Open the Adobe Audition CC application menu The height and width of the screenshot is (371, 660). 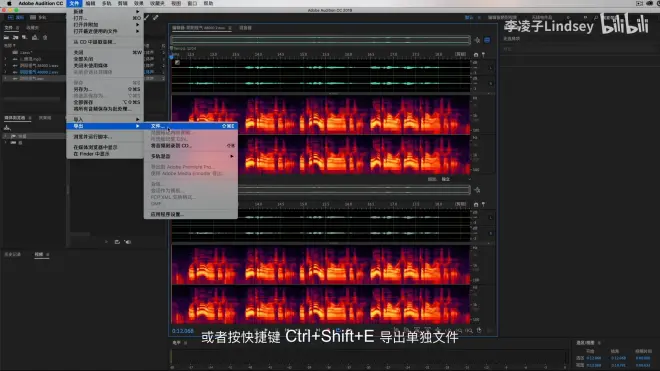(x=40, y=3)
